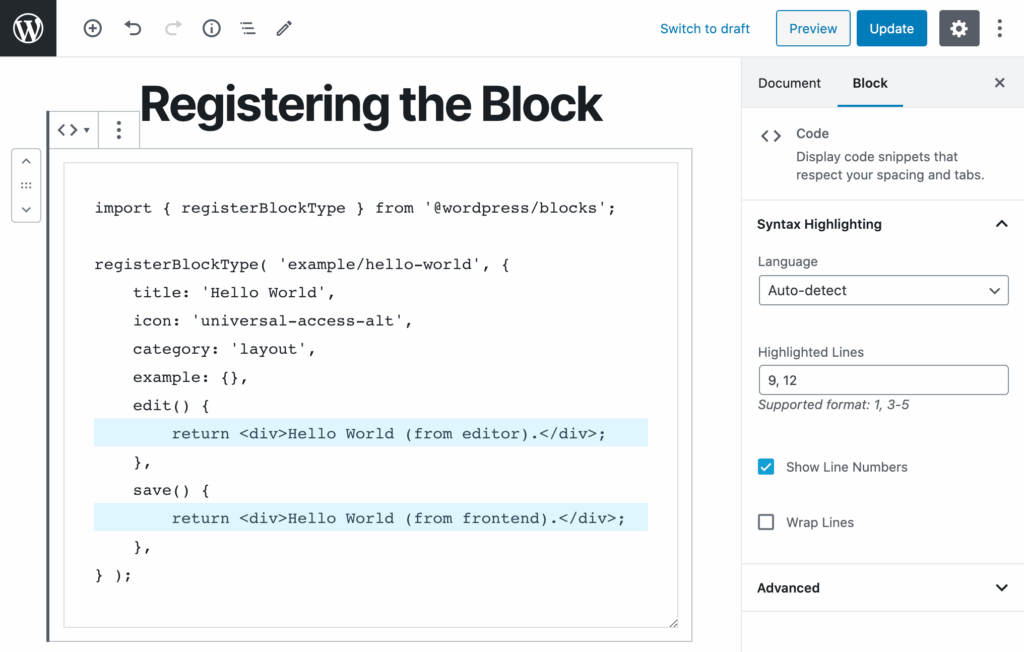The height and width of the screenshot is (652, 1024).
Task: Uncheck Show Line Numbers
Action: (765, 467)
